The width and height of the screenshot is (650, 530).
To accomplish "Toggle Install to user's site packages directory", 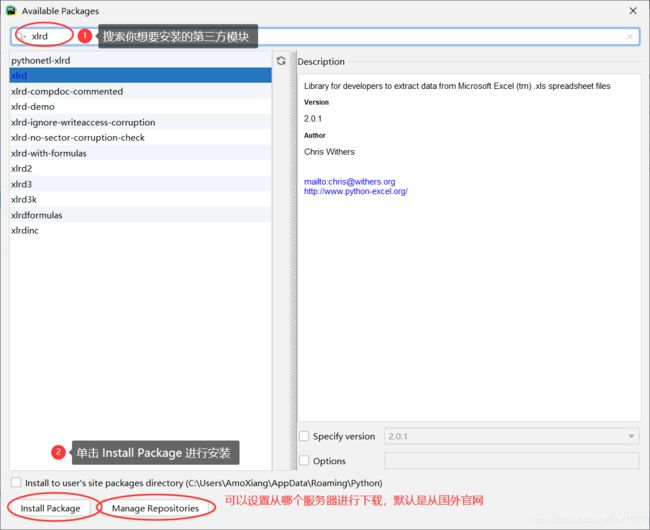I will [x=16, y=482].
